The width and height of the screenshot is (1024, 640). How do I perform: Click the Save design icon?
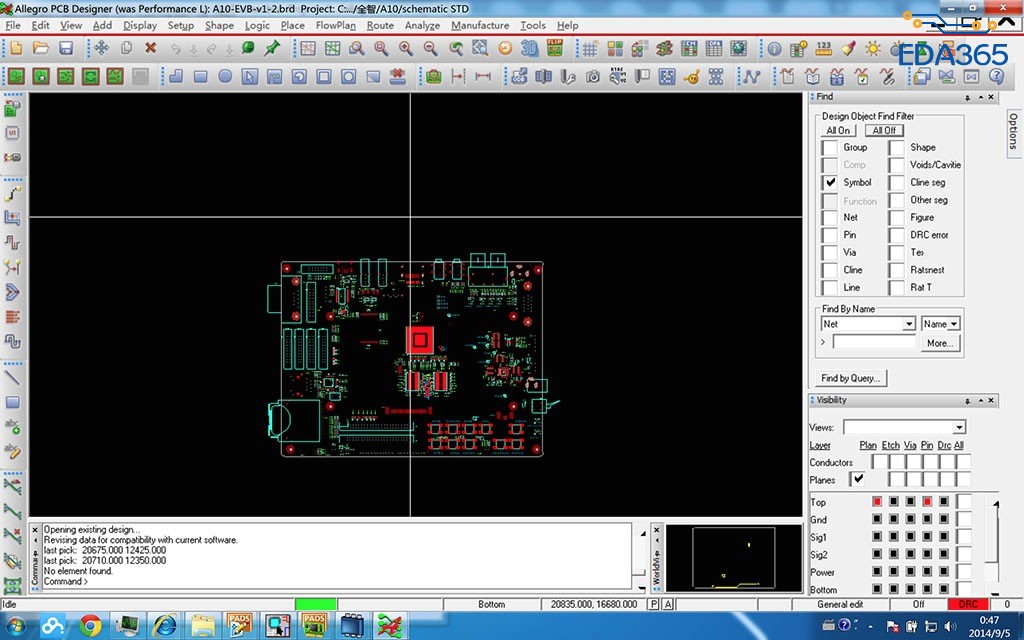[x=65, y=48]
